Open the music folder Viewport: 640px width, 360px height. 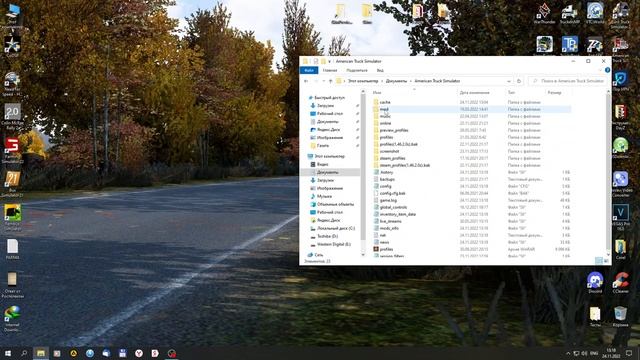[x=385, y=116]
